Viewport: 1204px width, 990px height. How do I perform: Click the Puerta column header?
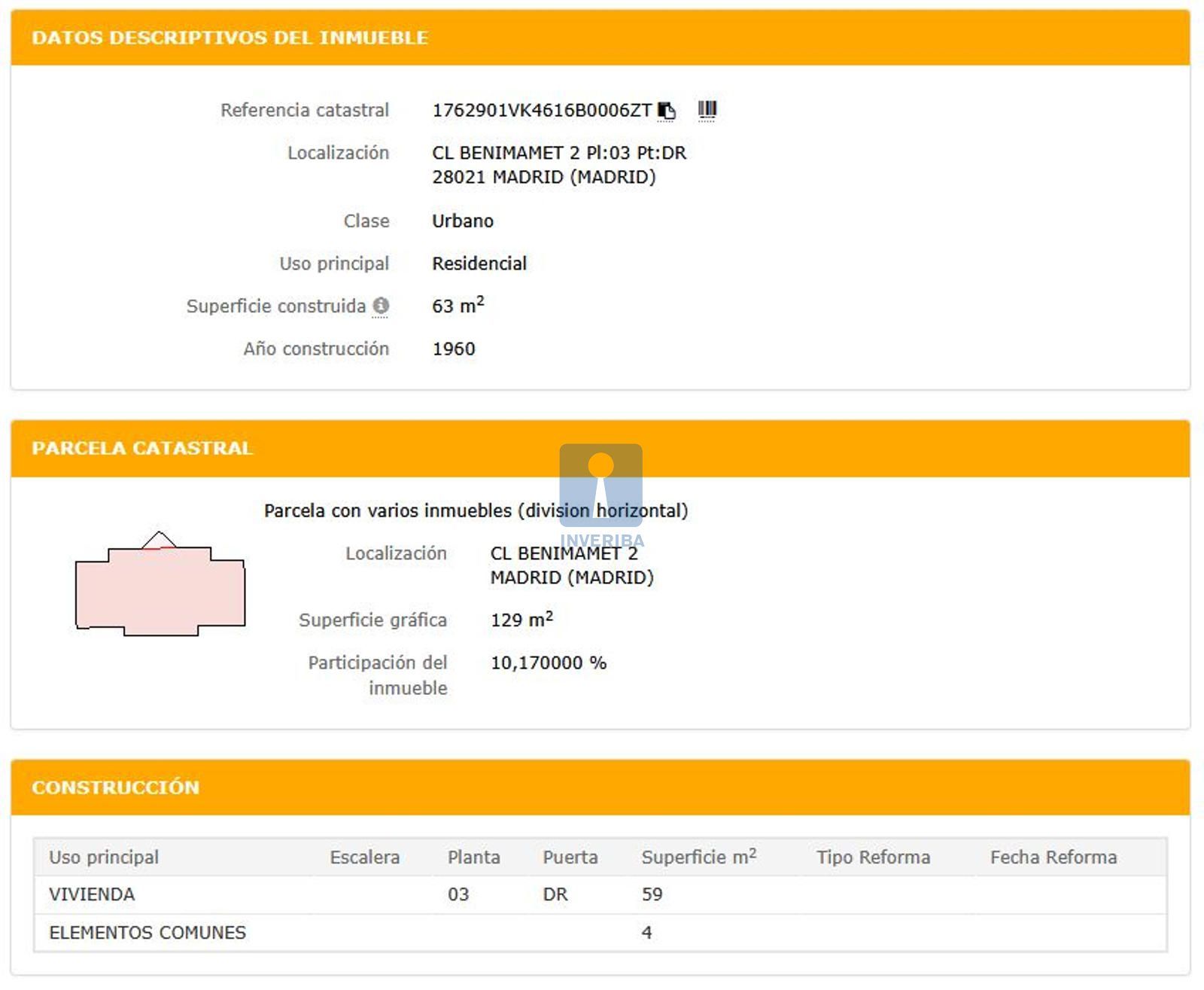coord(570,857)
